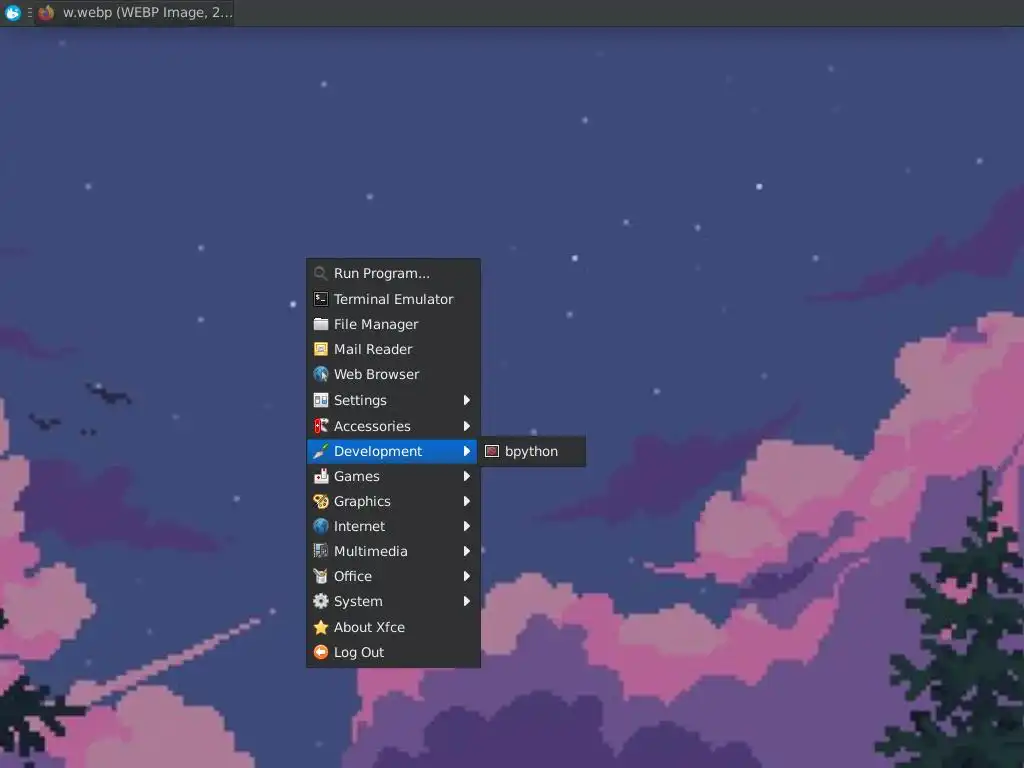Click the Multimedia film icon

321,551
